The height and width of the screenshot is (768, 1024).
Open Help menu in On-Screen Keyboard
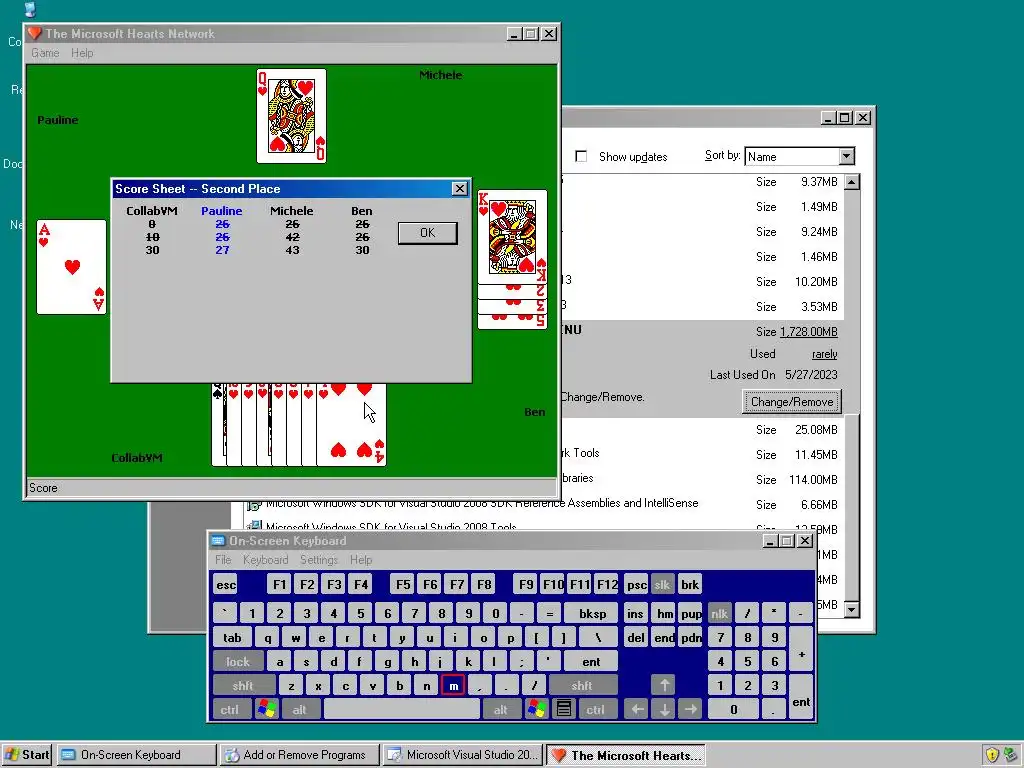point(360,560)
